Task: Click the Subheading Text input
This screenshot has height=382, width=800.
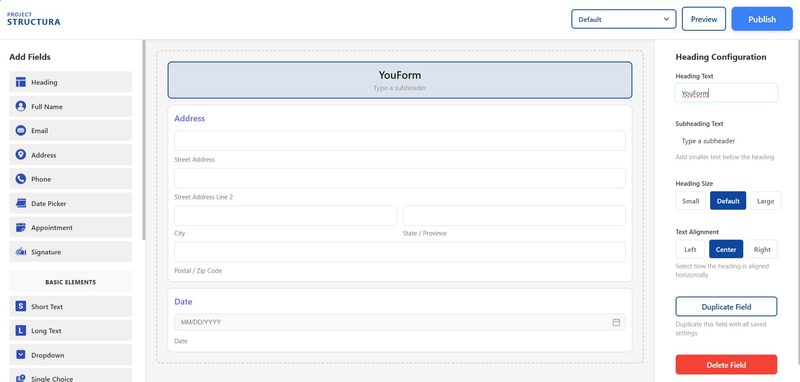Action: coord(726,141)
